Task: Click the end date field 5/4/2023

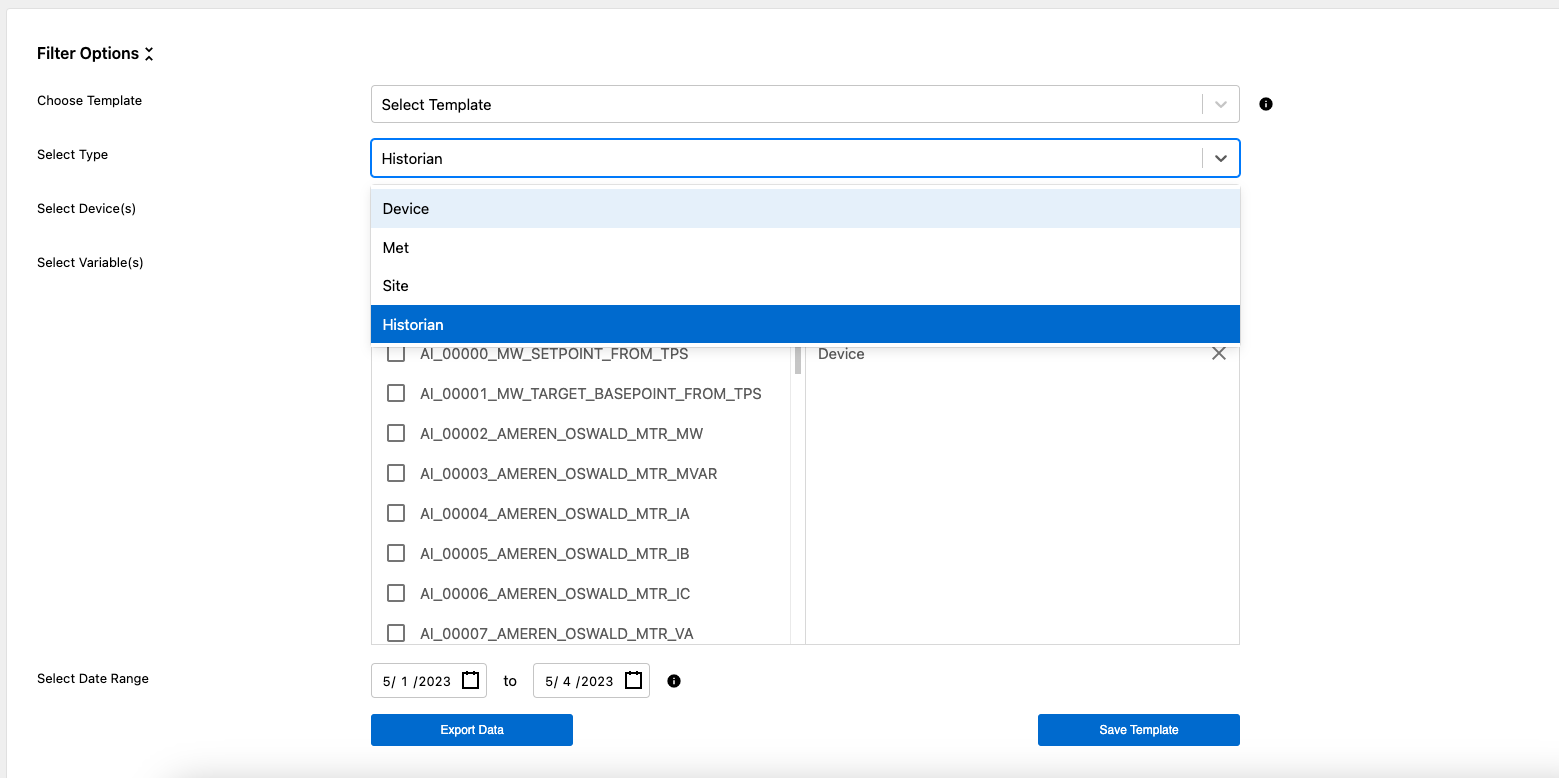Action: (x=591, y=681)
